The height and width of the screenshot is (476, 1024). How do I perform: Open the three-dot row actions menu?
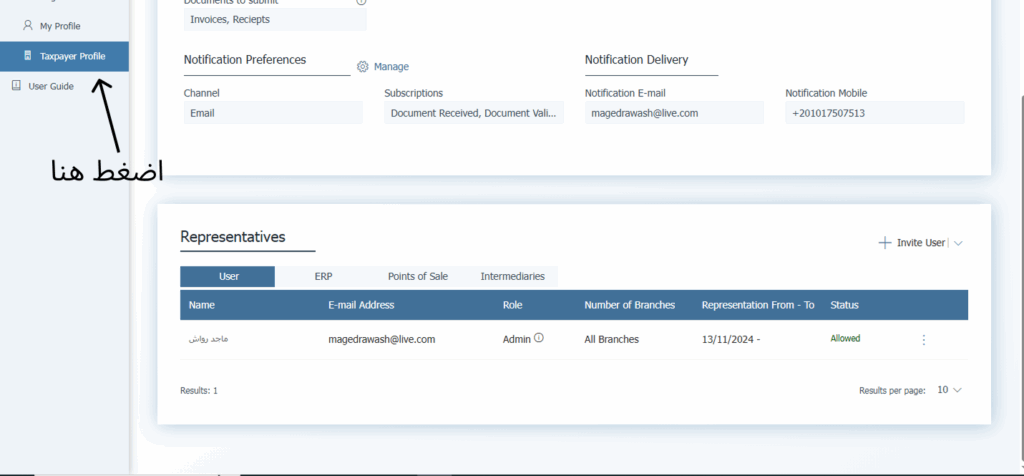point(923,340)
